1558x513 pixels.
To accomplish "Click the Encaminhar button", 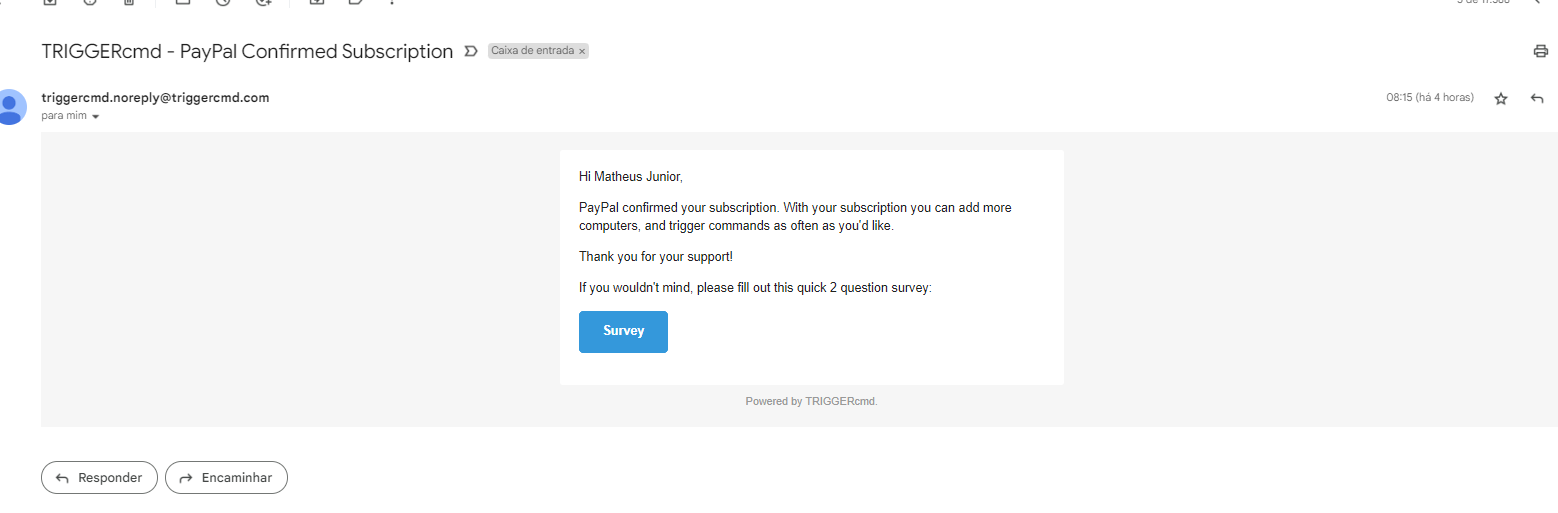I will coord(226,478).
